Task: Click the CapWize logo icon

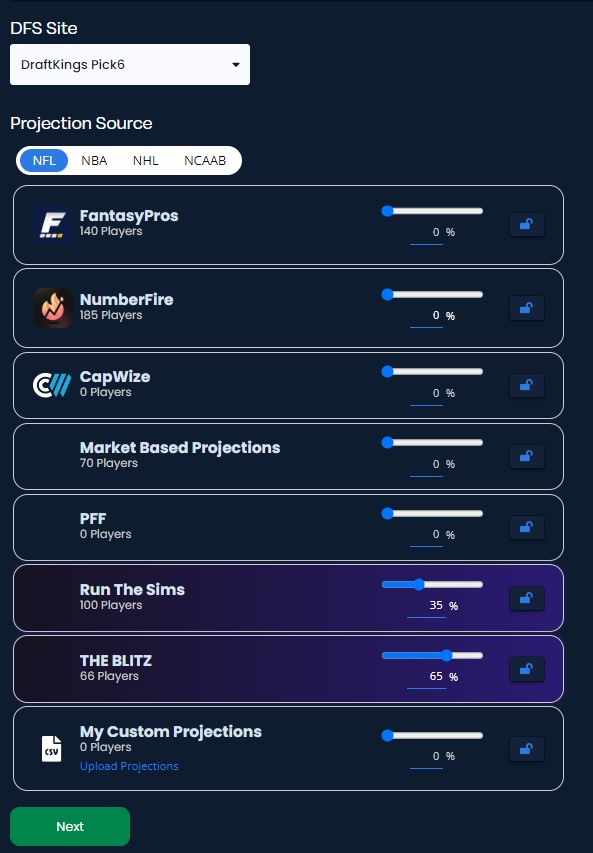Action: [52, 385]
